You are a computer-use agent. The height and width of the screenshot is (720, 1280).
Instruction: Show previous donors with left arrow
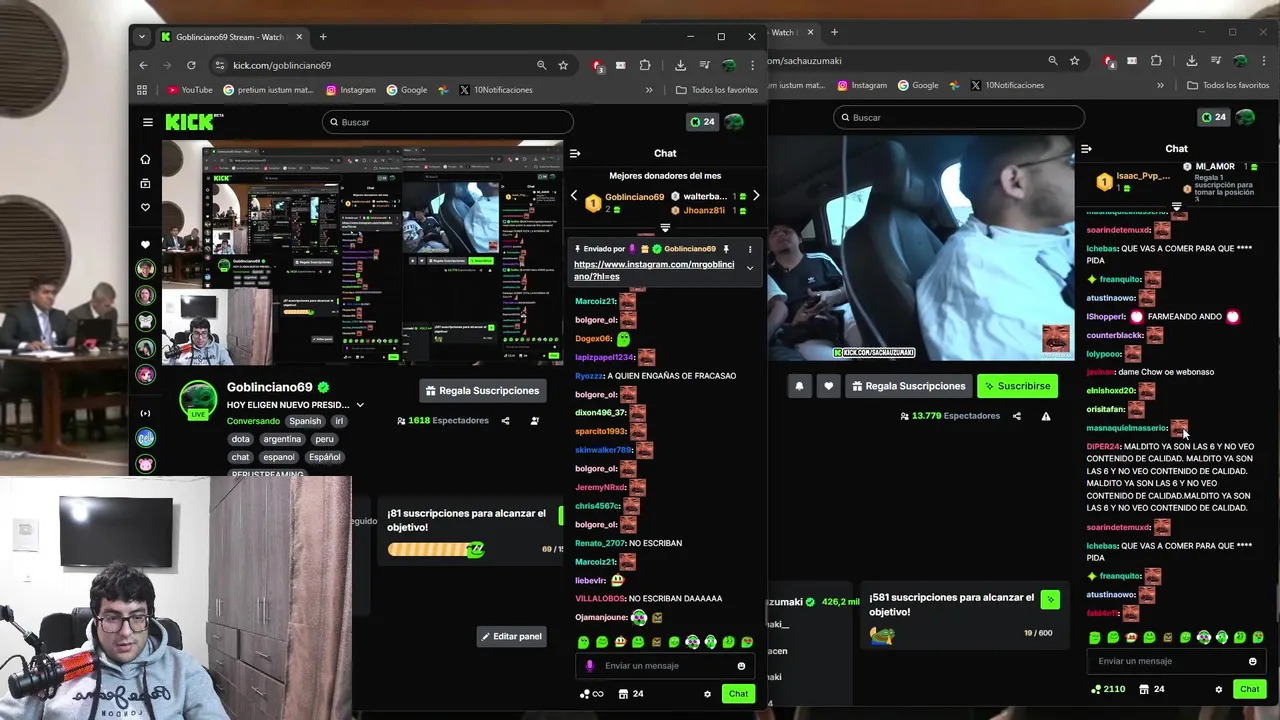(x=574, y=196)
